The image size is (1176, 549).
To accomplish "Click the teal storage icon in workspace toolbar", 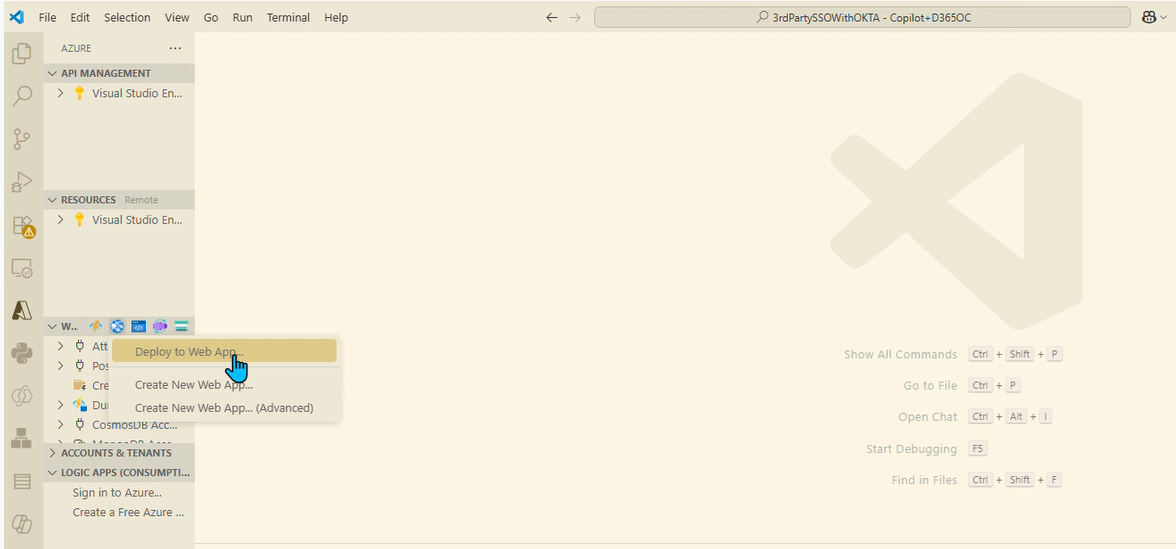I will click(x=181, y=326).
